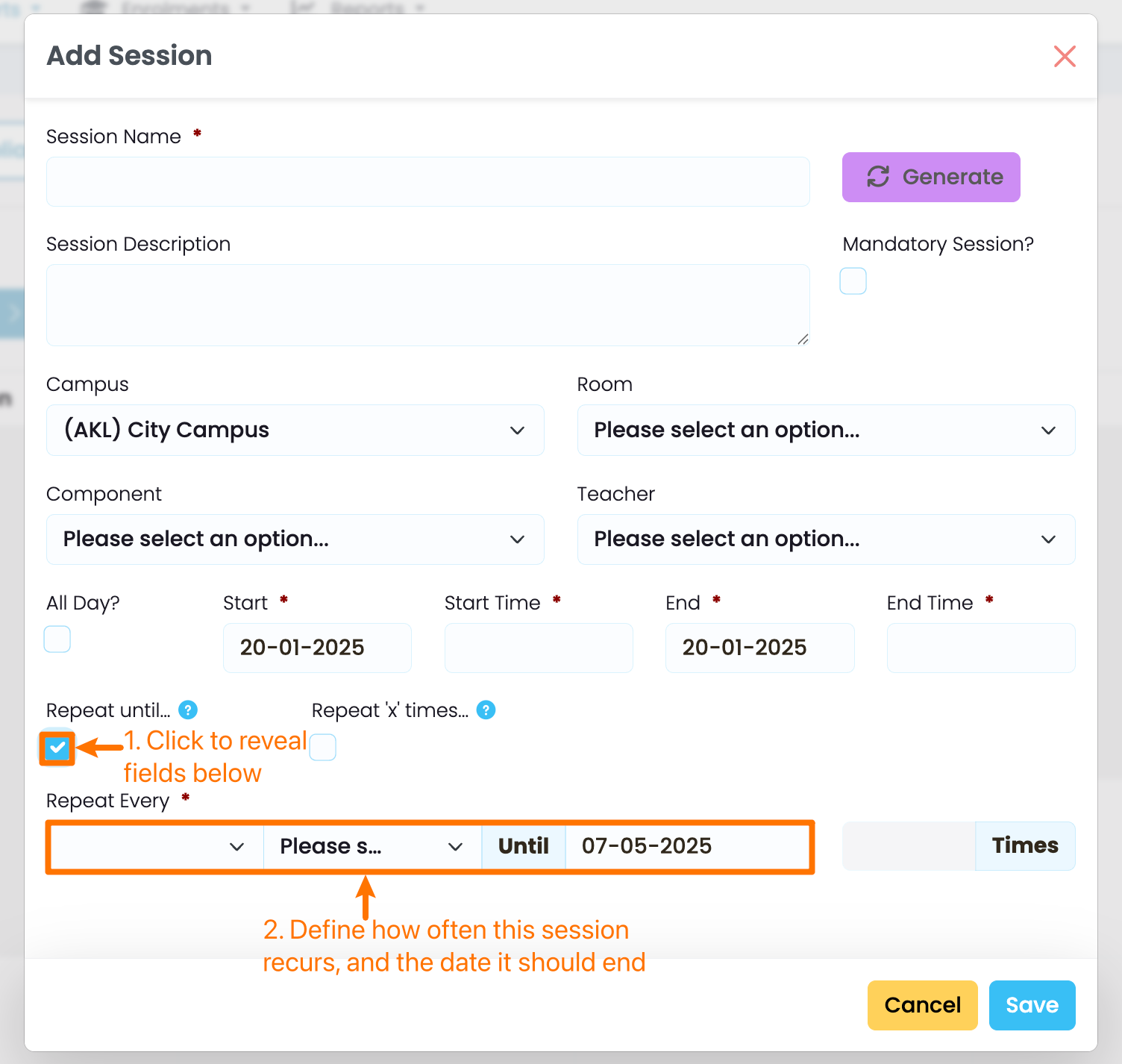
Task: Expand the Component dropdown
Action: (x=295, y=539)
